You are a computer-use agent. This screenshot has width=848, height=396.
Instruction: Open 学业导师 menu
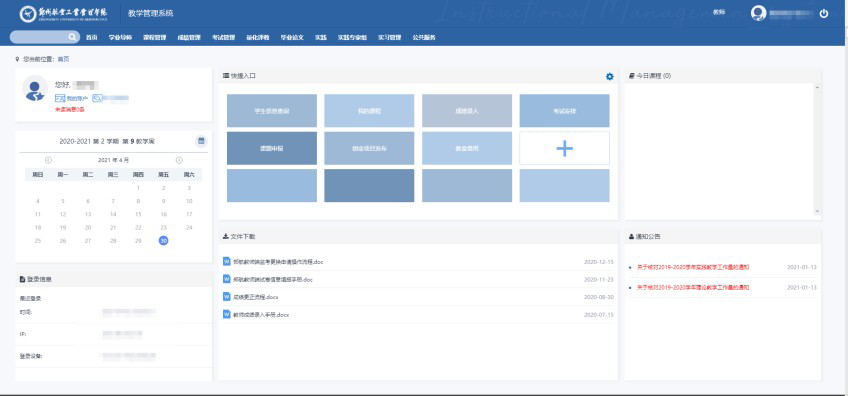pos(120,38)
